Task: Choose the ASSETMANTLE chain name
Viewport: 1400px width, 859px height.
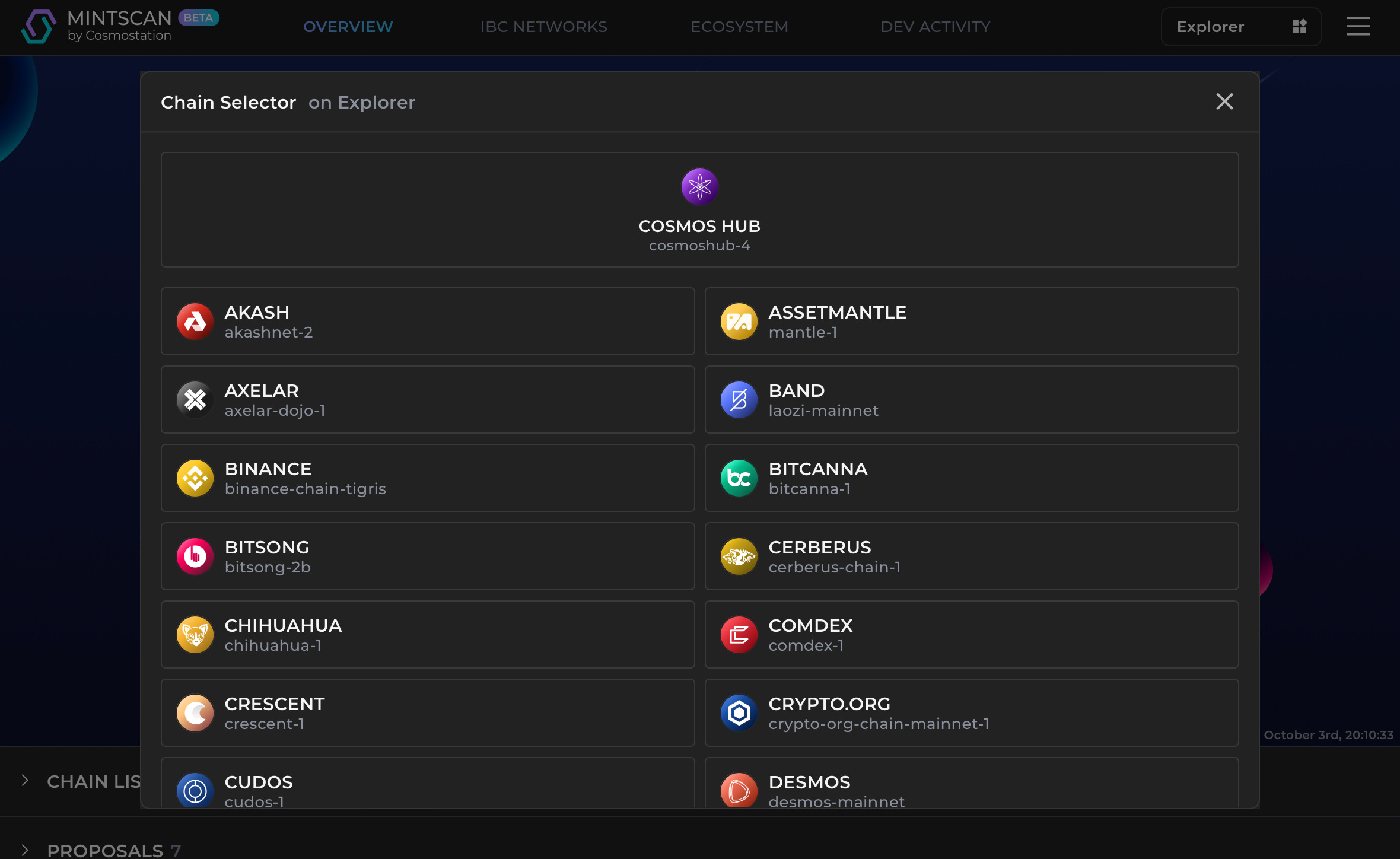Action: 837,312
